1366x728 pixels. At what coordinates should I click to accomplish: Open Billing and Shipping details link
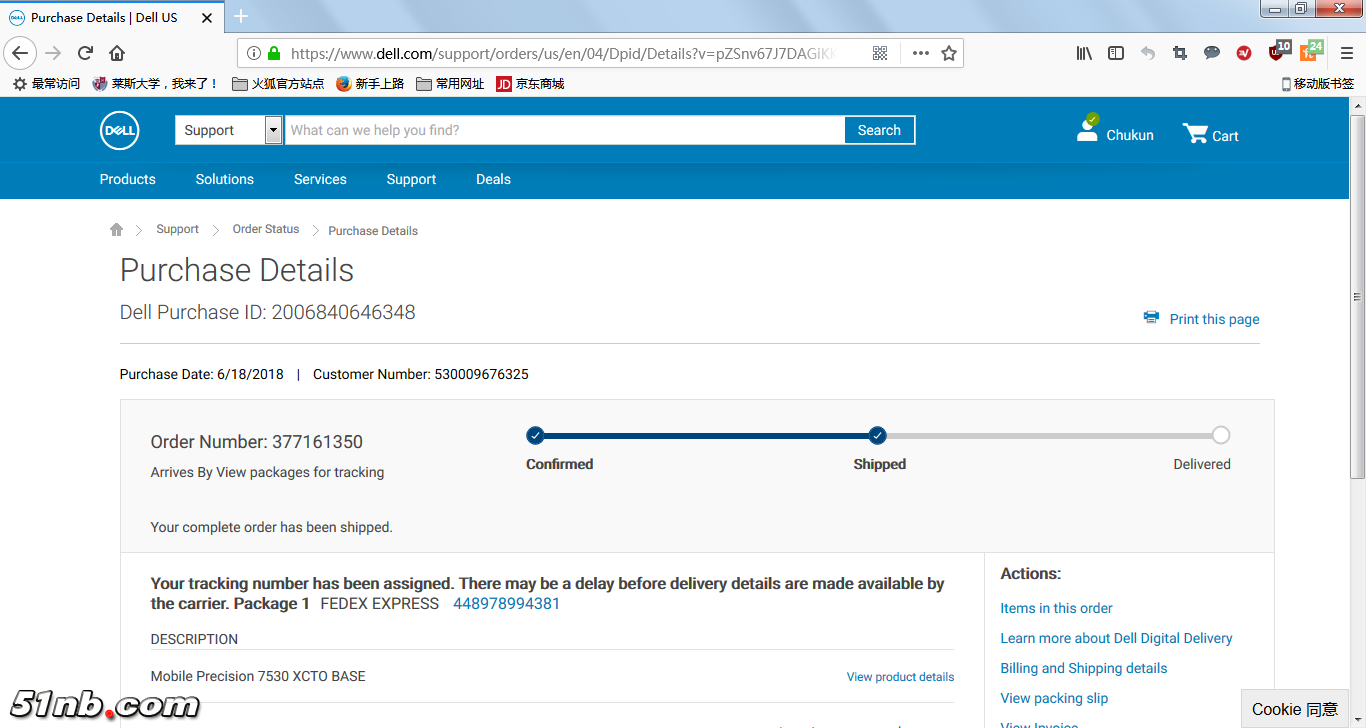point(1084,668)
